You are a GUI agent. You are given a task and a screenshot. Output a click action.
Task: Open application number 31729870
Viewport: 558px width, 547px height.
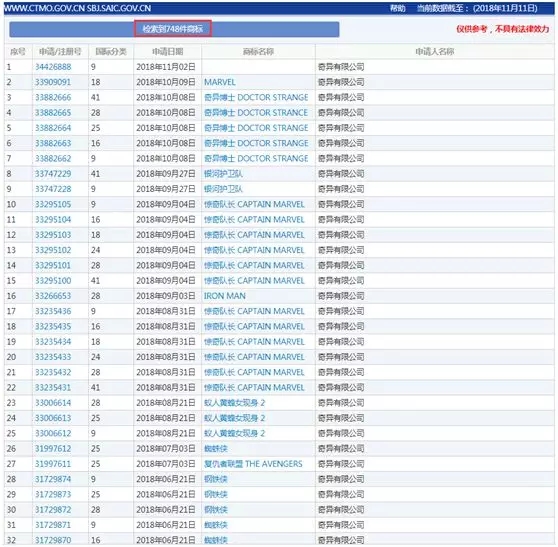pos(53,541)
